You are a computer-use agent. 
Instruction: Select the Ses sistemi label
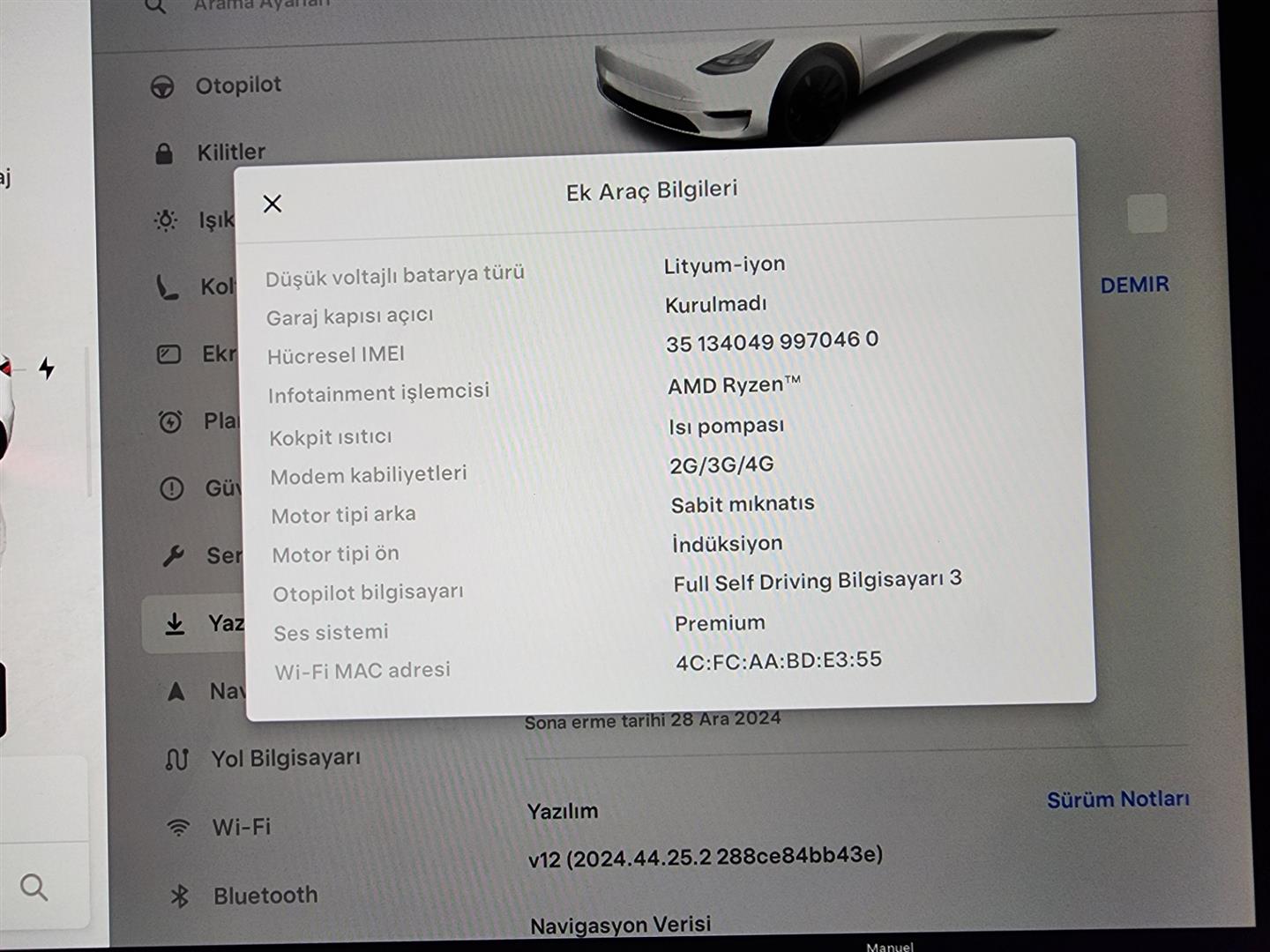tap(331, 633)
